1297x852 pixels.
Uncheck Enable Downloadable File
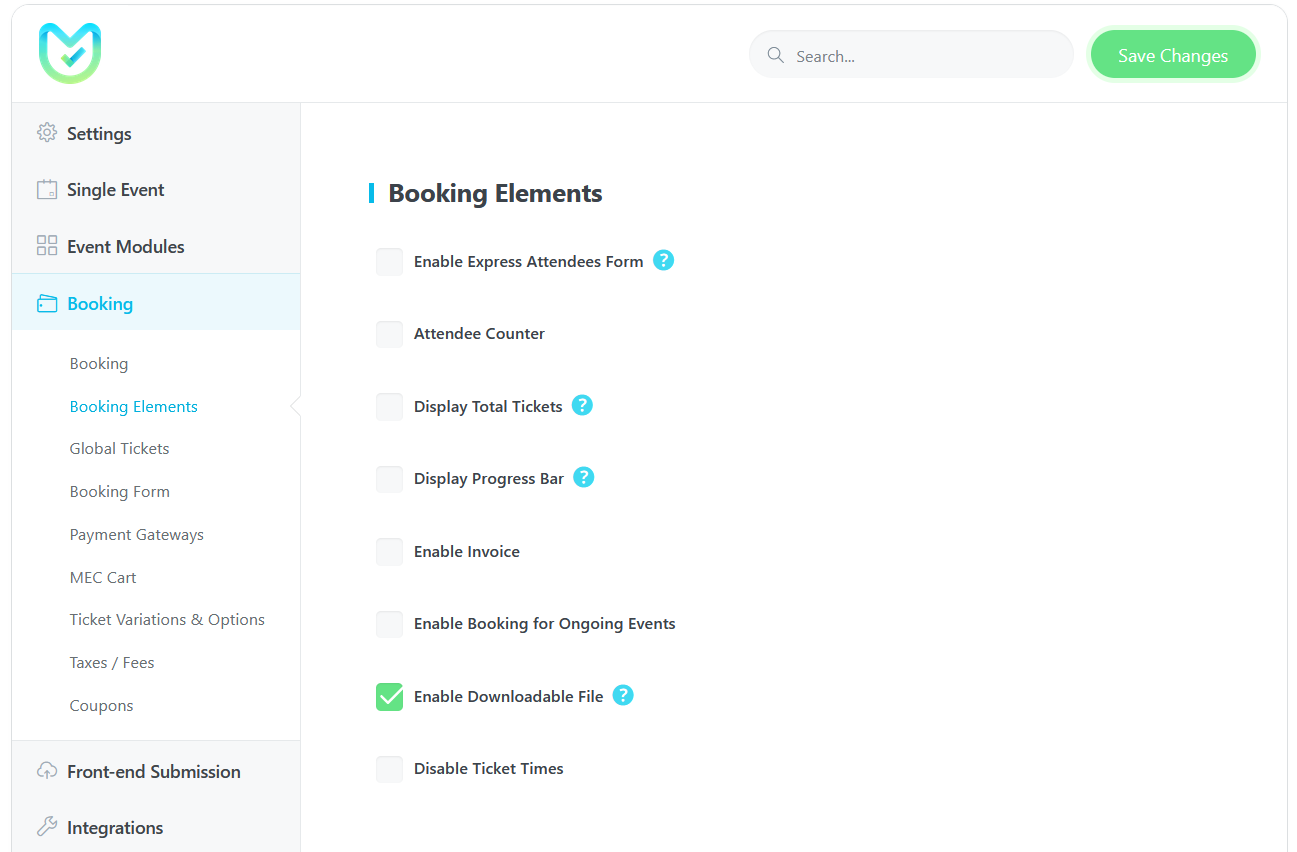click(x=390, y=697)
